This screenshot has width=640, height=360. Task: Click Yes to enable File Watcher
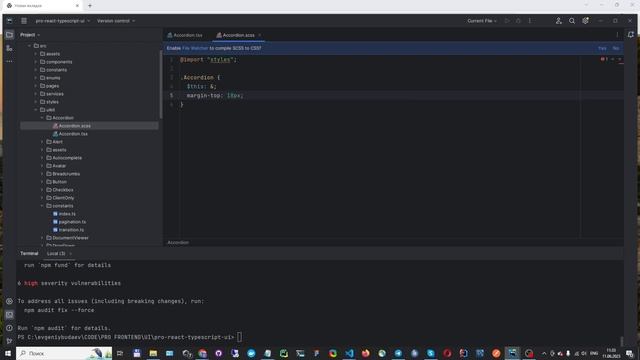602,48
